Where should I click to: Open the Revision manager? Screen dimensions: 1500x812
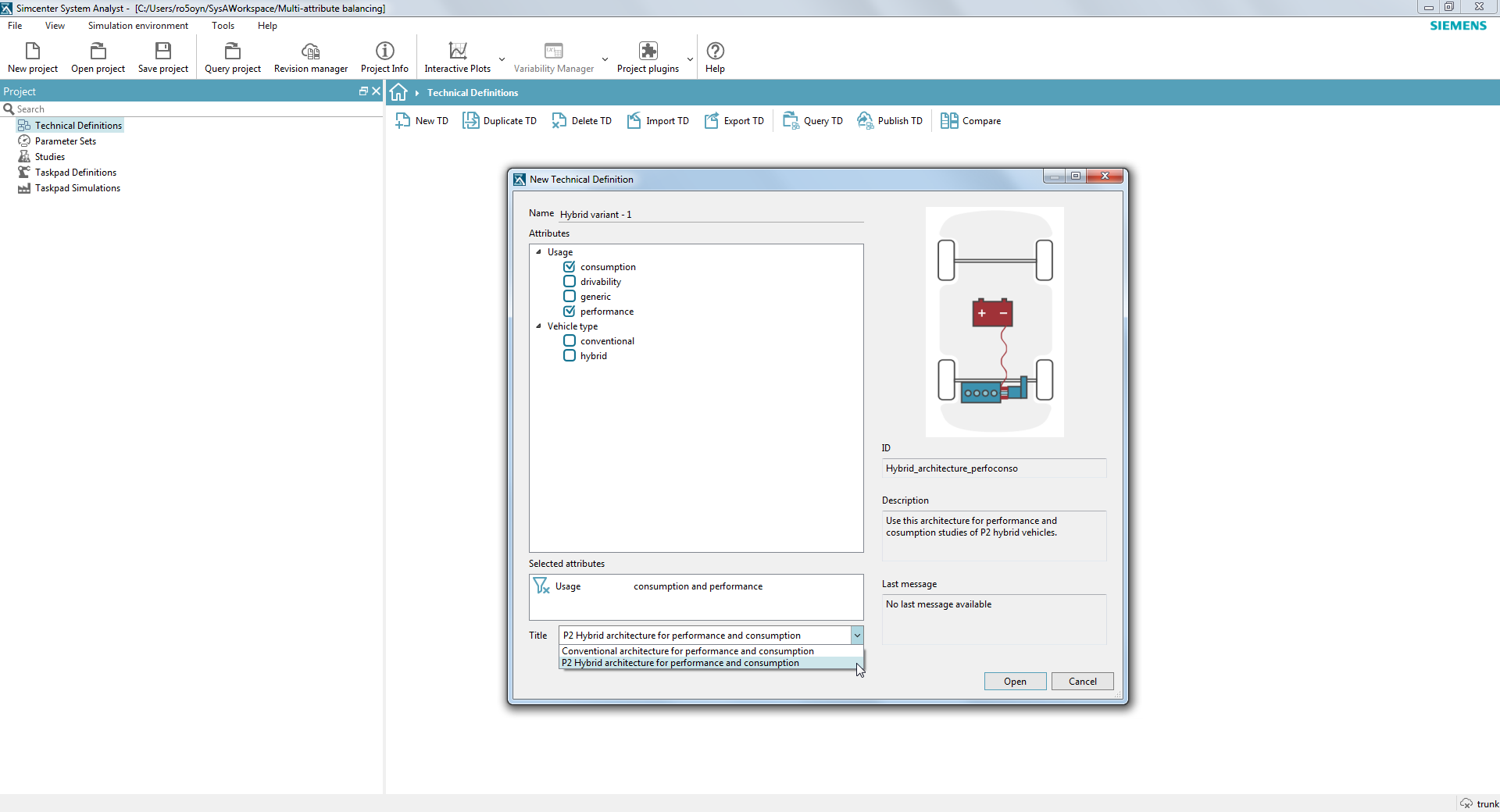click(310, 56)
